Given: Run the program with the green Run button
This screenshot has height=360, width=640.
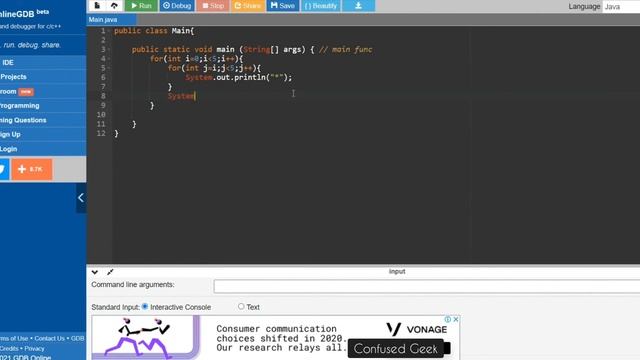Looking at the screenshot, I should point(141,6).
